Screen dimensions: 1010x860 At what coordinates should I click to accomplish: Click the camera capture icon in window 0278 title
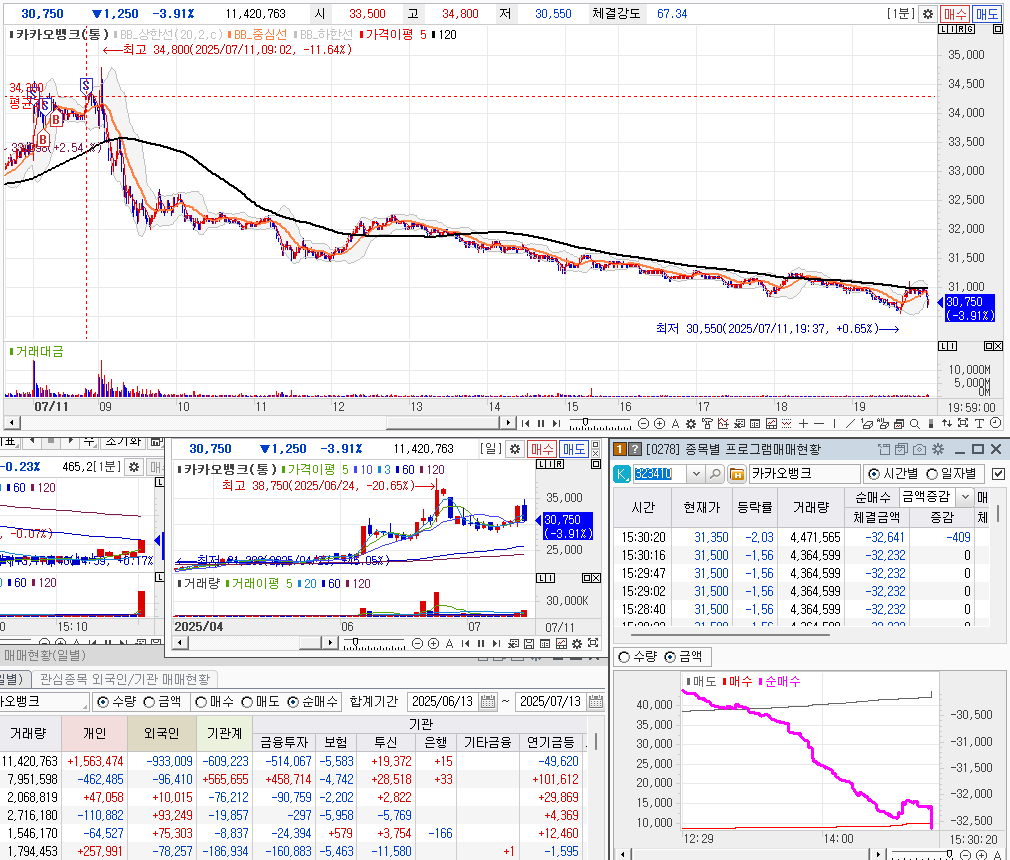919,449
